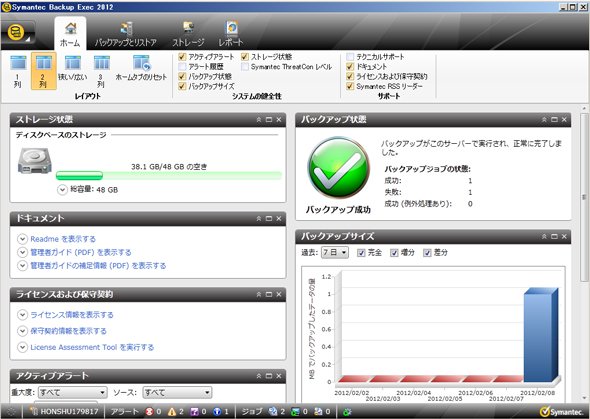Click the hard disk drive icon
The image size is (590, 419).
(x=35, y=160)
